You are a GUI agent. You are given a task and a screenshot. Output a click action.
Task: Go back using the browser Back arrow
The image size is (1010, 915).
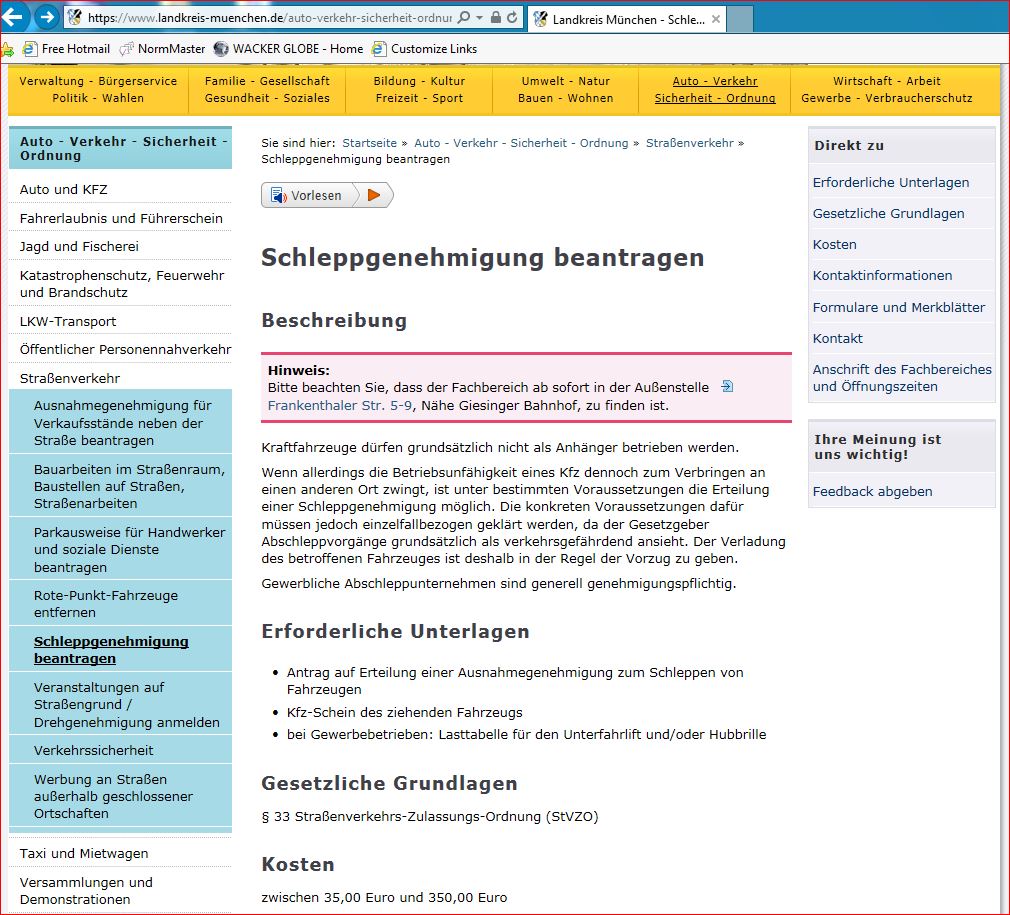click(13, 17)
